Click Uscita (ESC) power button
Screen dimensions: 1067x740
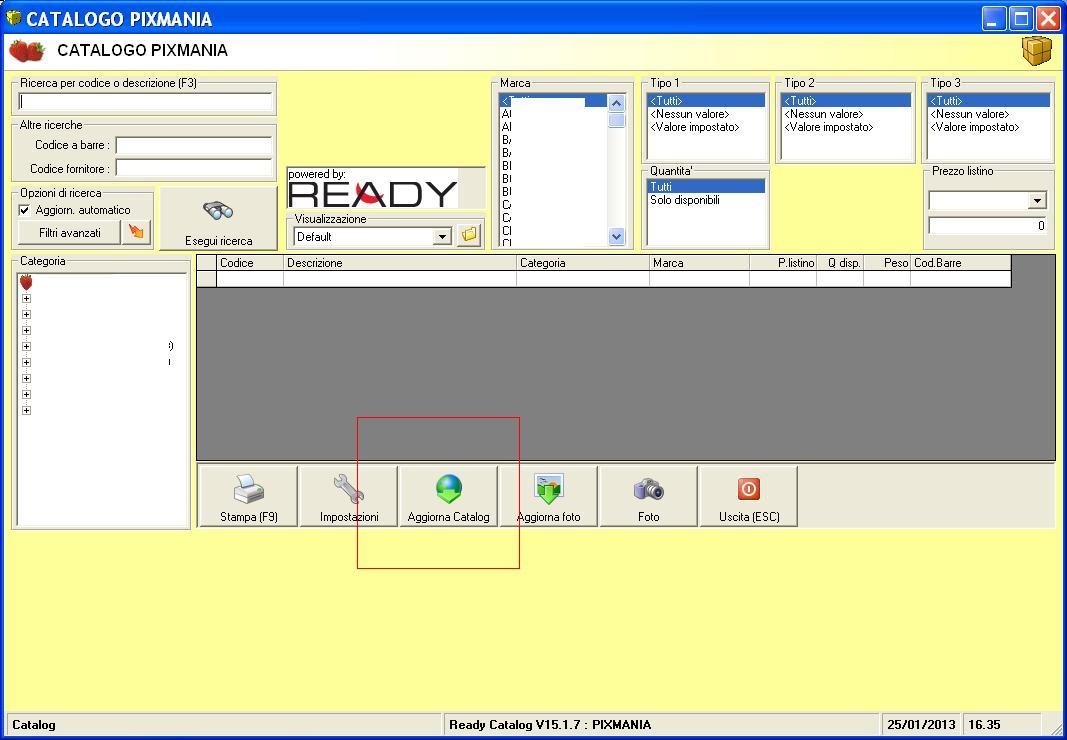pyautogui.click(x=749, y=496)
